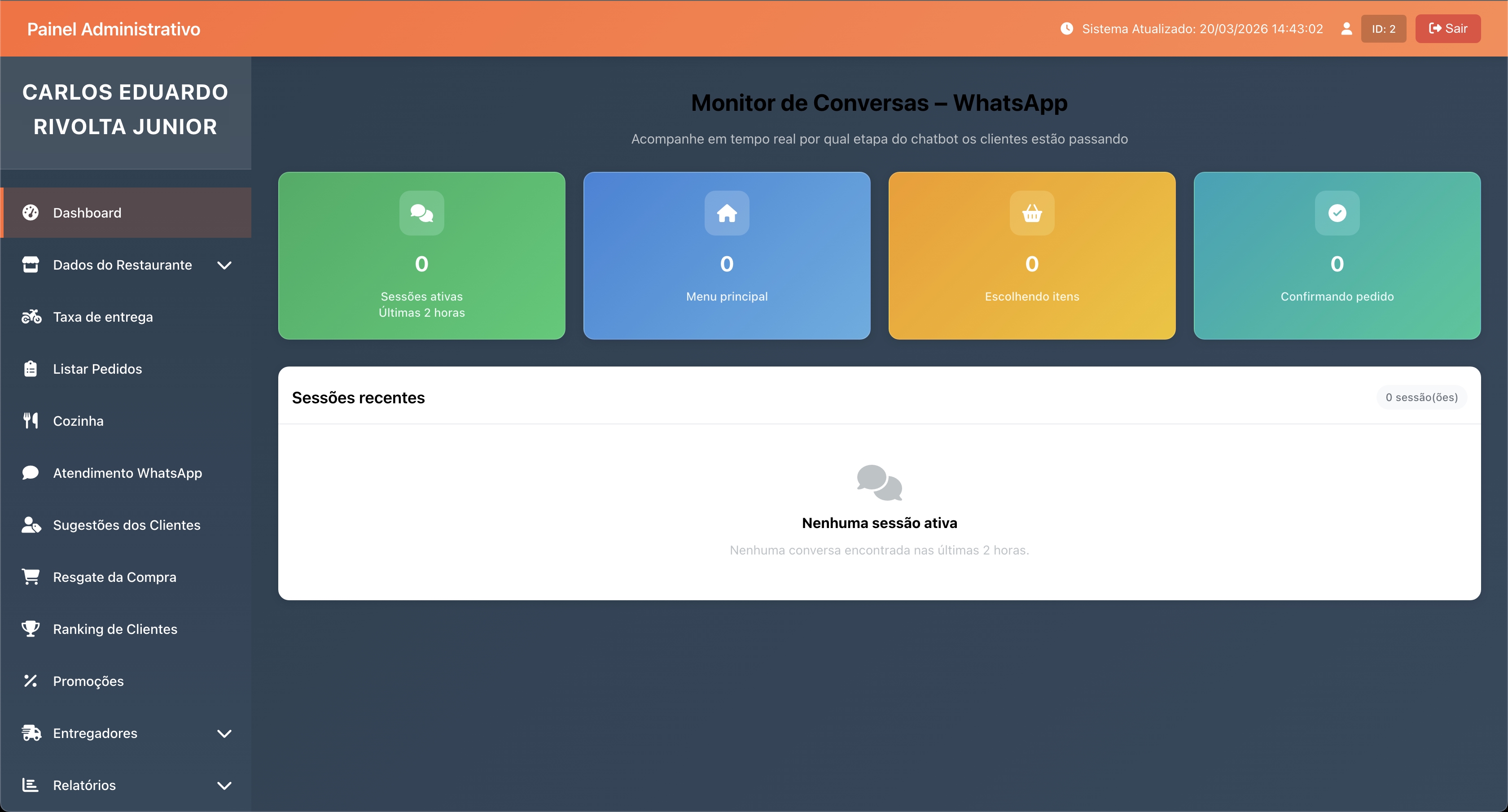This screenshot has height=812, width=1508.
Task: Click the user profile icon in top bar
Action: coord(1346,28)
